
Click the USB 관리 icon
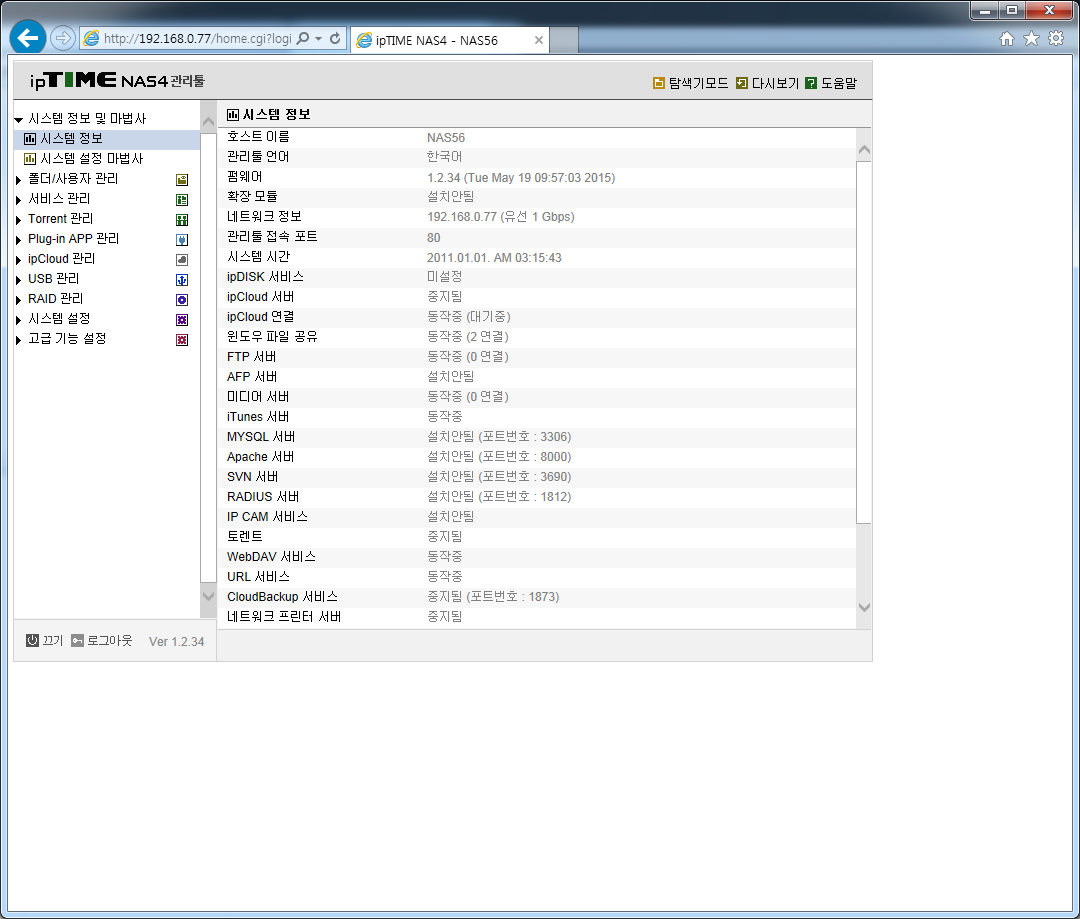(182, 280)
